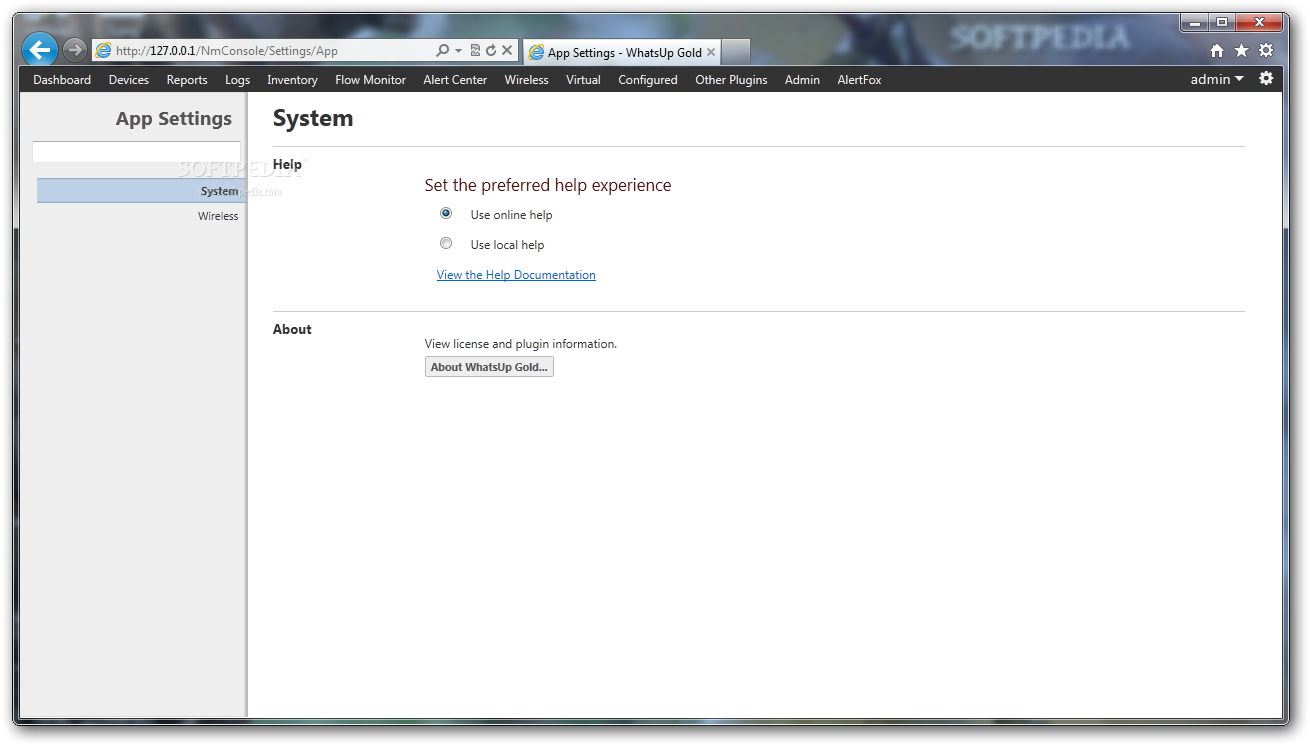Click the About WhatsUp Gold... button
Screen dimensions: 1310x746
[489, 367]
